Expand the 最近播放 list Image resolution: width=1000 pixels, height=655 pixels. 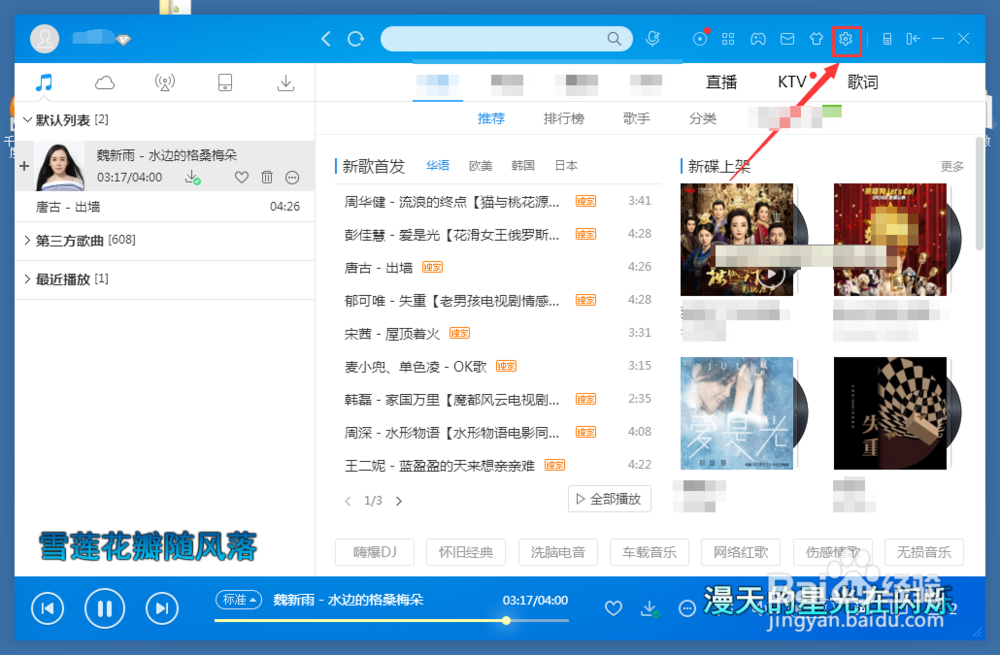coord(27,279)
